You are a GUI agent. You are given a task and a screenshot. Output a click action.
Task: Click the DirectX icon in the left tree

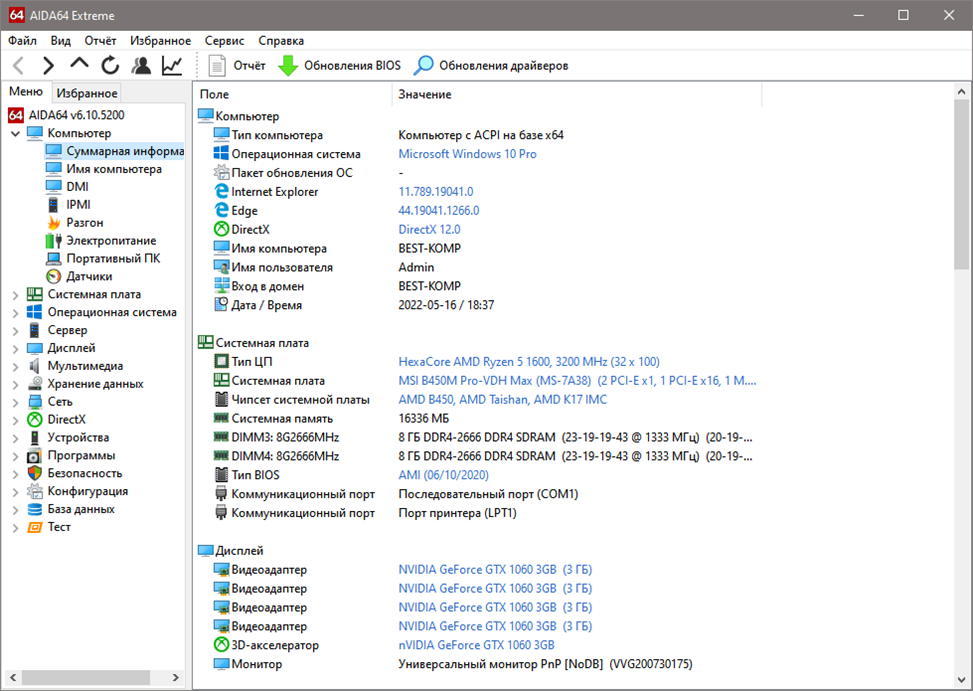click(35, 419)
